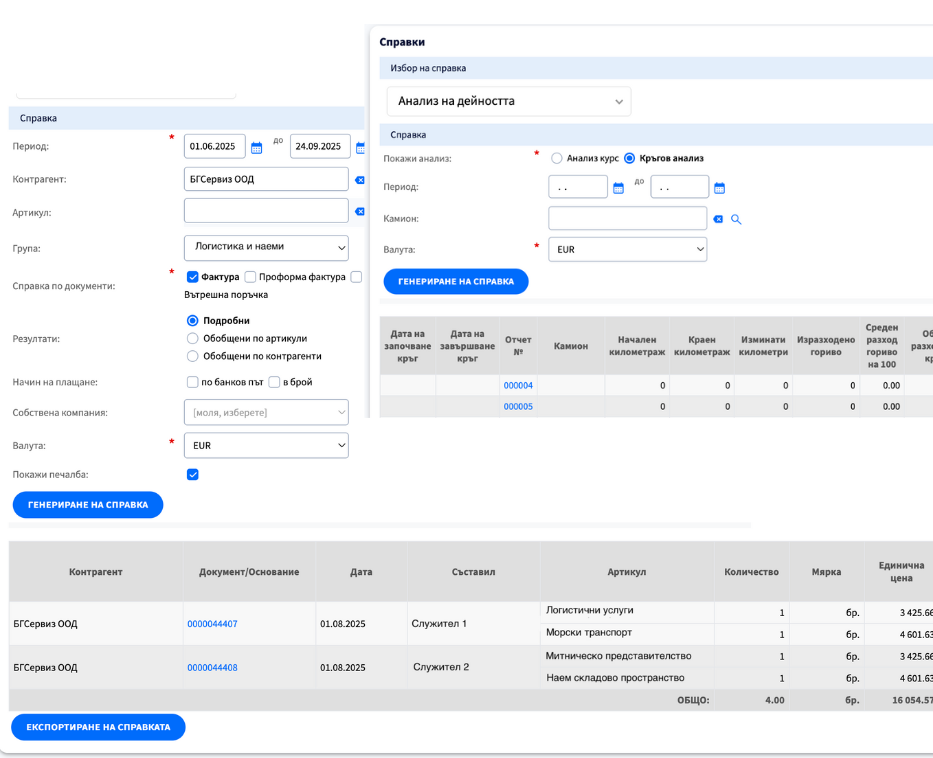Search for a truck with magnifier icon

click(736, 219)
